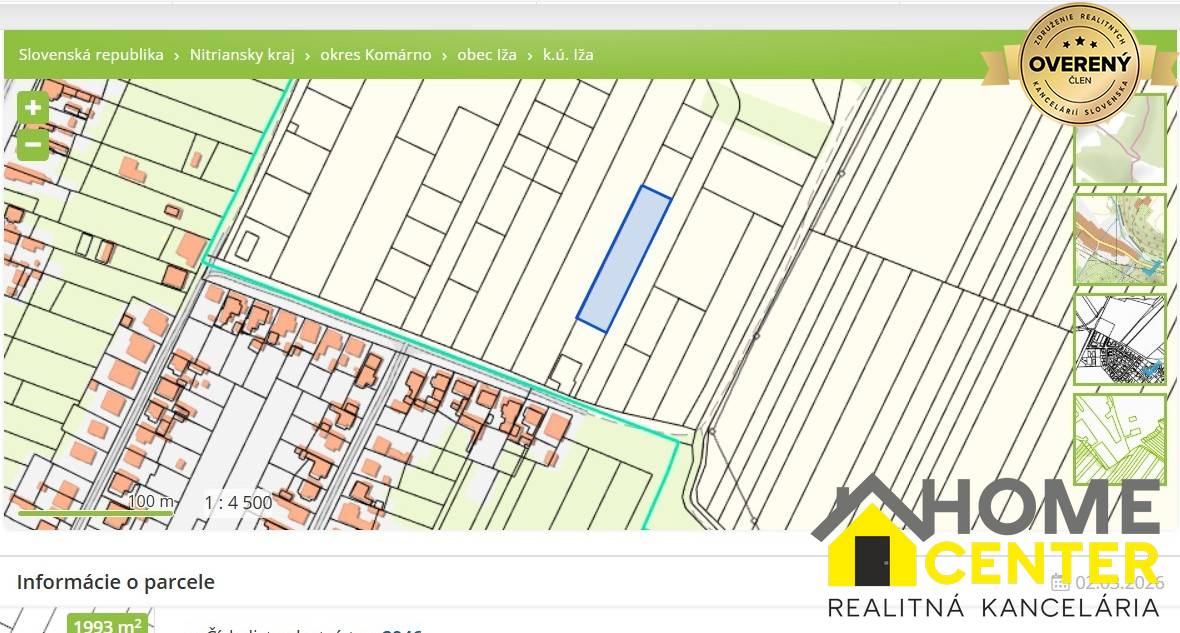Open k.ú. Iža breadcrumb

point(568,55)
